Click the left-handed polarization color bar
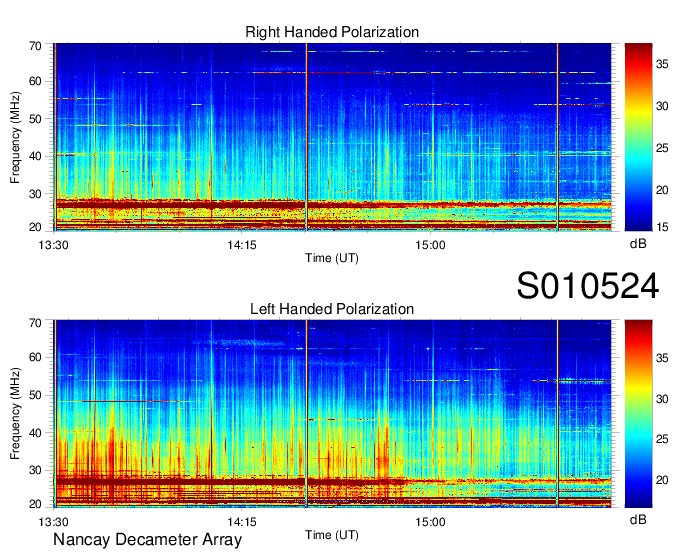 coord(638,414)
